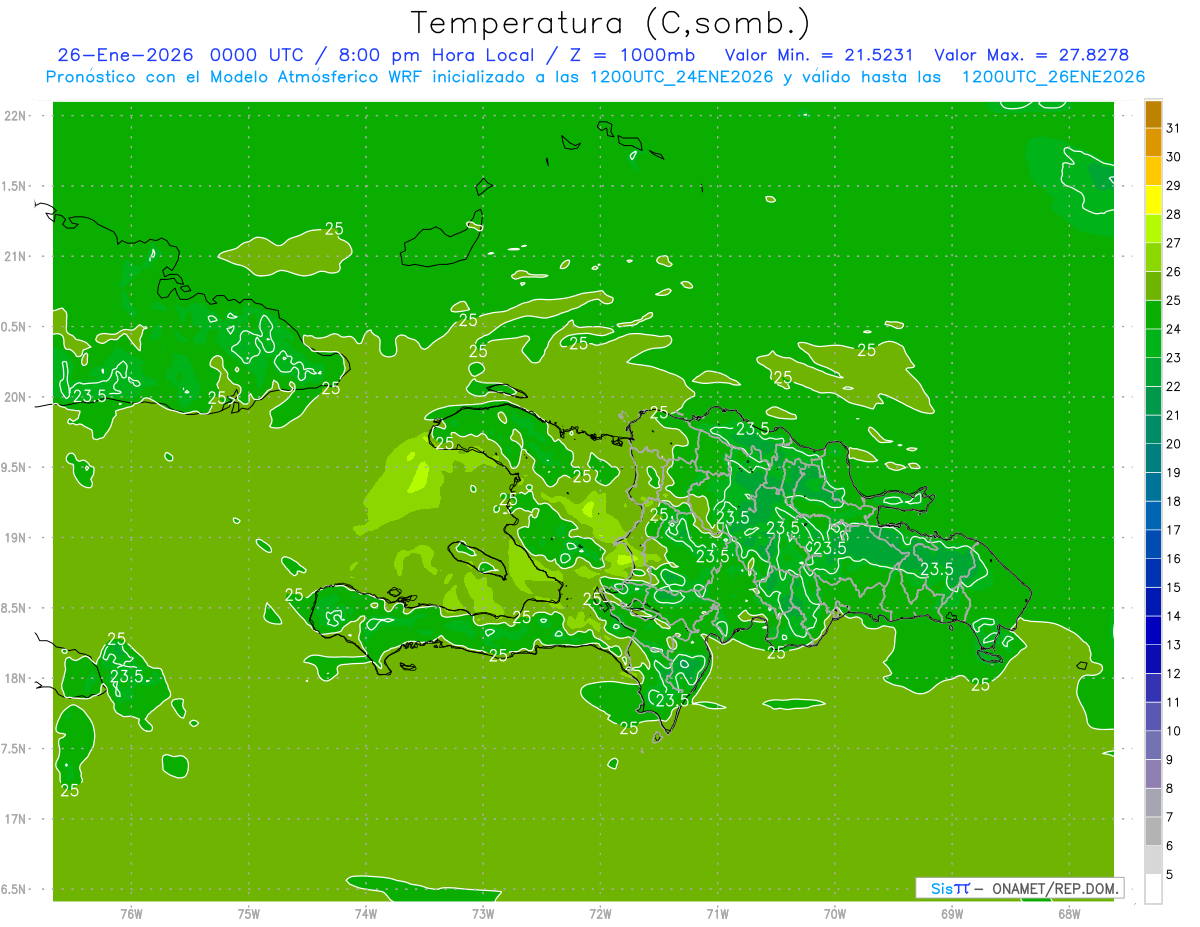
Task: Click the green legend swatch between 24 and 25
Action: pyautogui.click(x=1153, y=315)
